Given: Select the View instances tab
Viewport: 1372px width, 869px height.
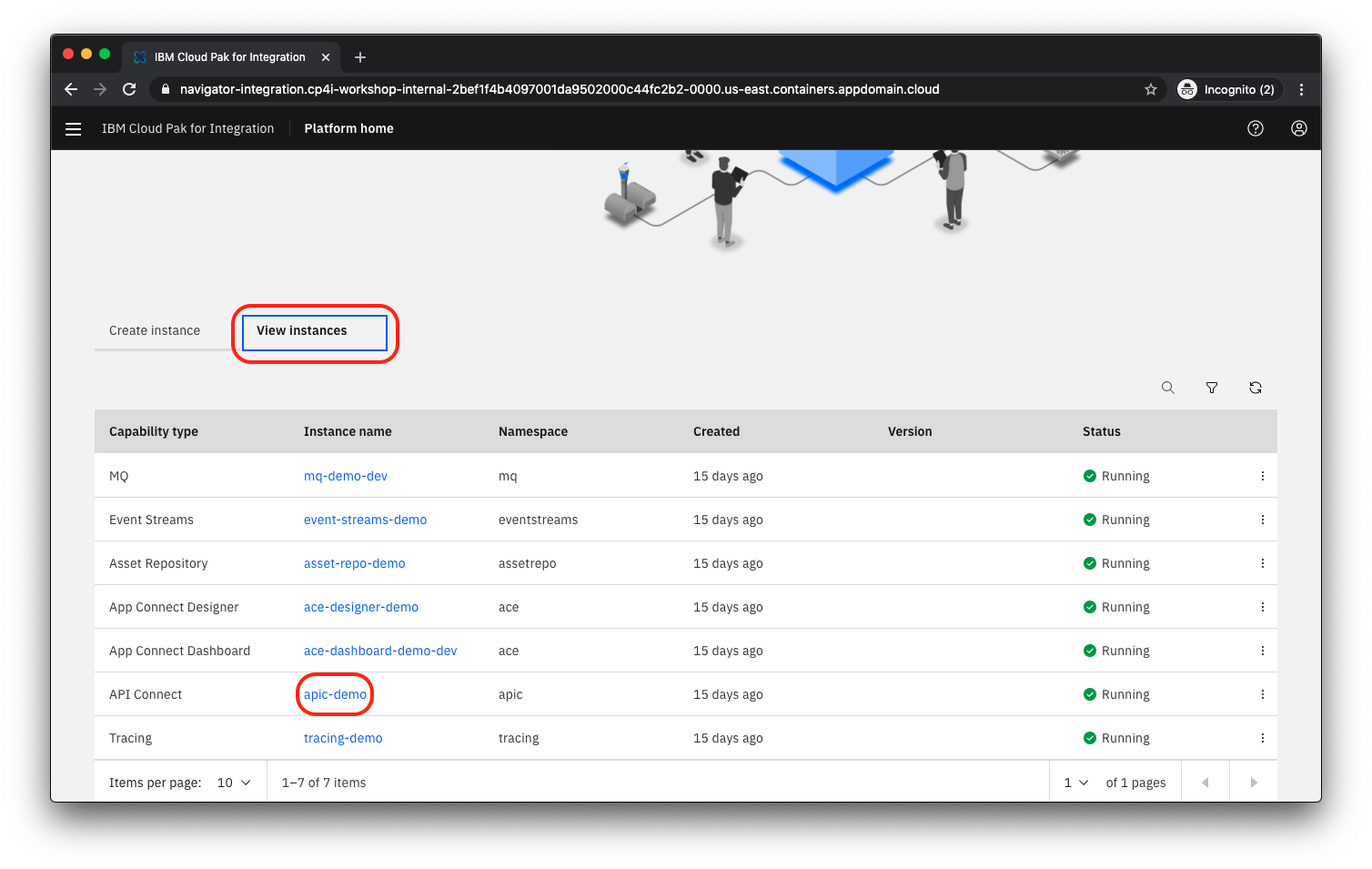Looking at the screenshot, I should pyautogui.click(x=315, y=332).
